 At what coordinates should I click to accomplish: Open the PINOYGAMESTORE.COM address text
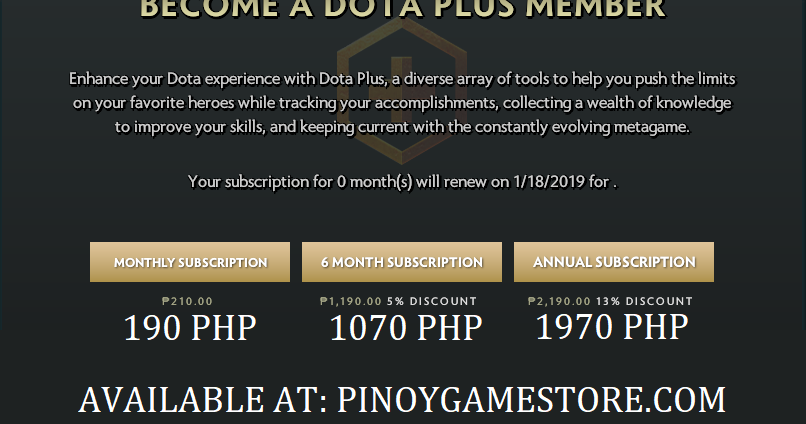point(532,400)
